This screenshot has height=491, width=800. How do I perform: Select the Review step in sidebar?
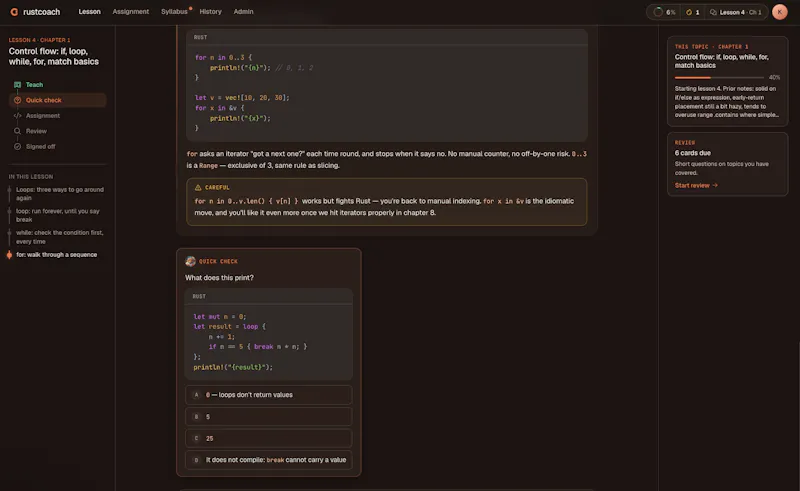point(57,131)
